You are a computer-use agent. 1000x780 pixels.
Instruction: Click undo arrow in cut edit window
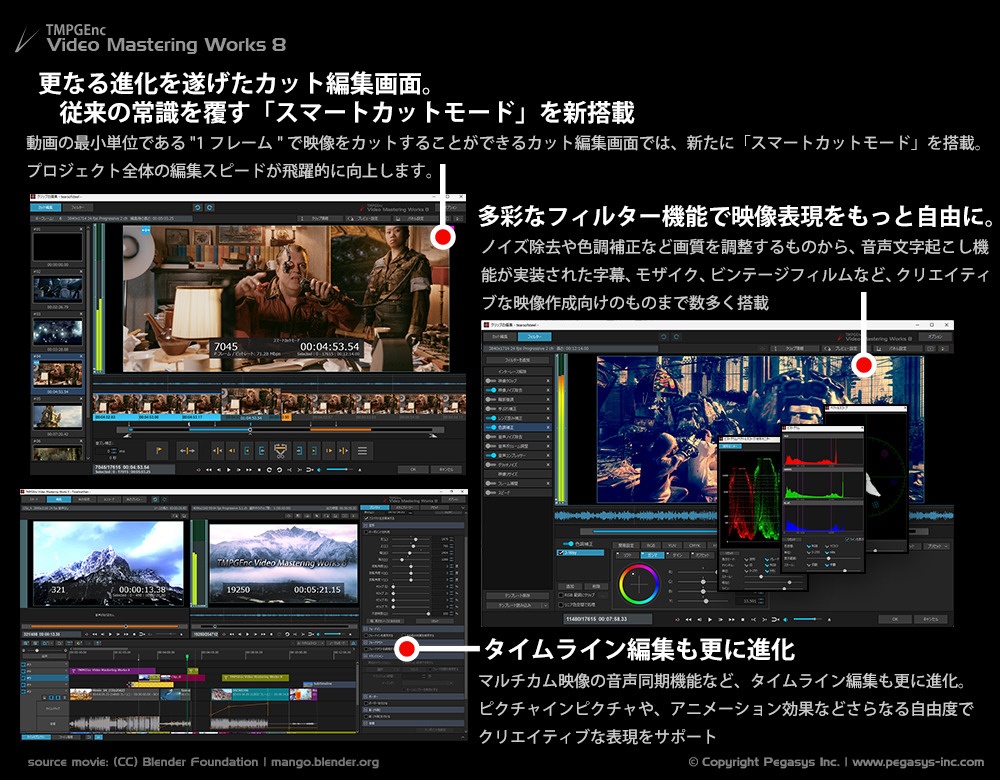198,207
